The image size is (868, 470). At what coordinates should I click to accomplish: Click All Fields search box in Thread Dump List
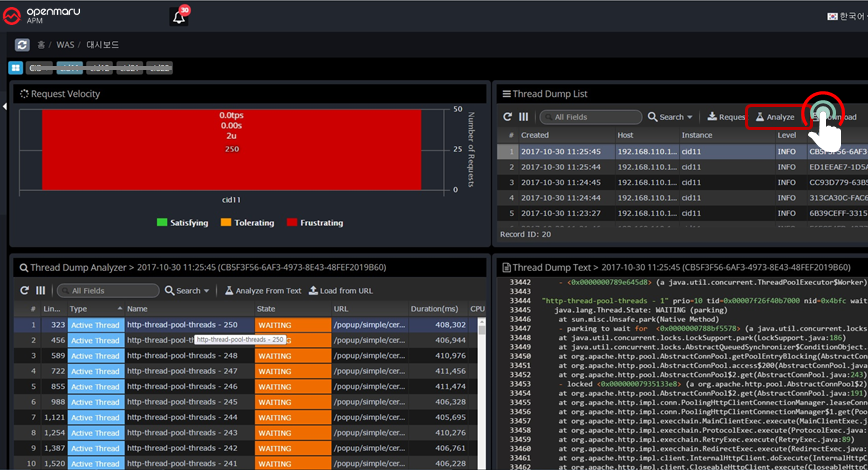592,117
